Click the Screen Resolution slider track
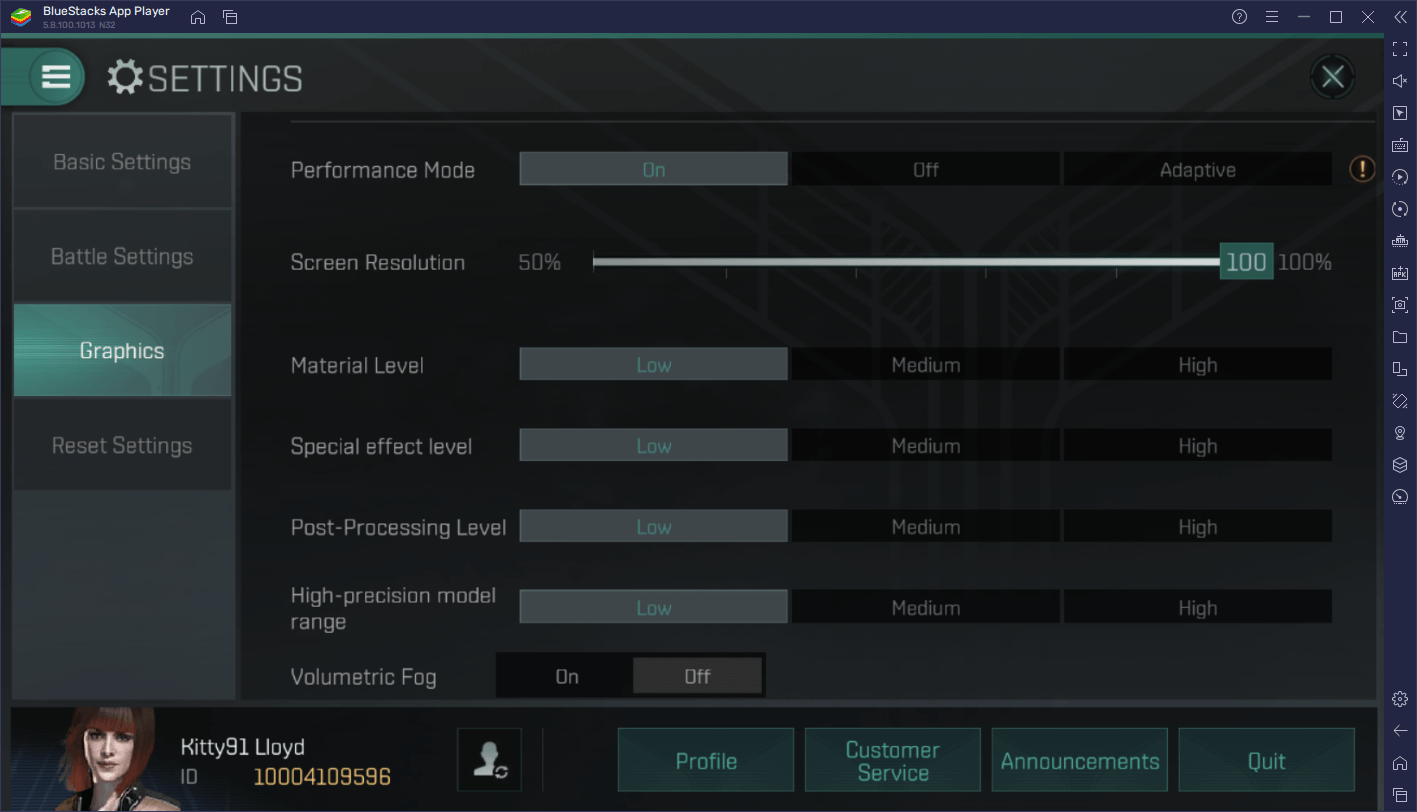1417x812 pixels. coord(906,262)
